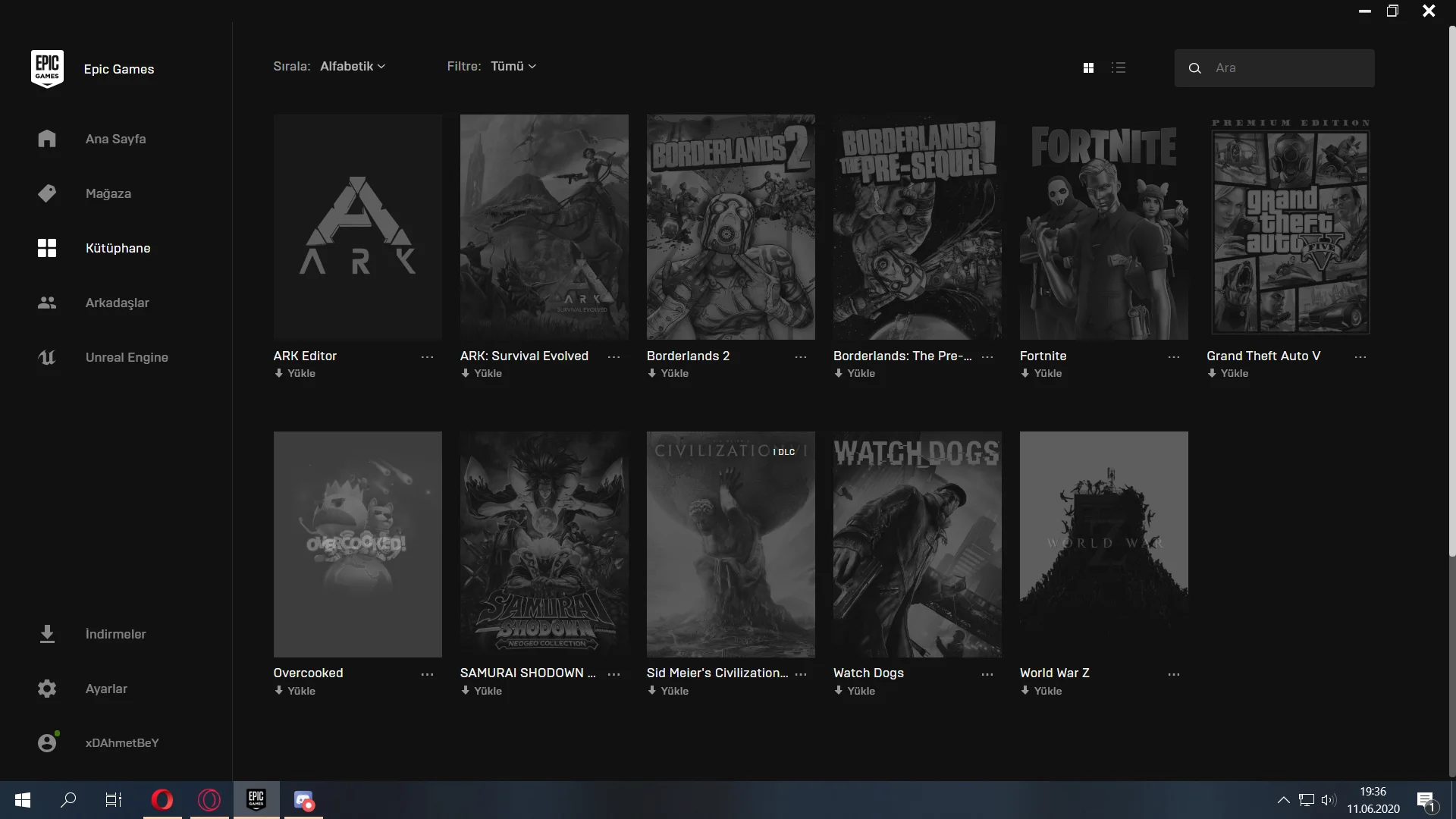Screen dimensions: 1456x819
Task: Open Ana Sayfa via the home icon
Action: [46, 139]
